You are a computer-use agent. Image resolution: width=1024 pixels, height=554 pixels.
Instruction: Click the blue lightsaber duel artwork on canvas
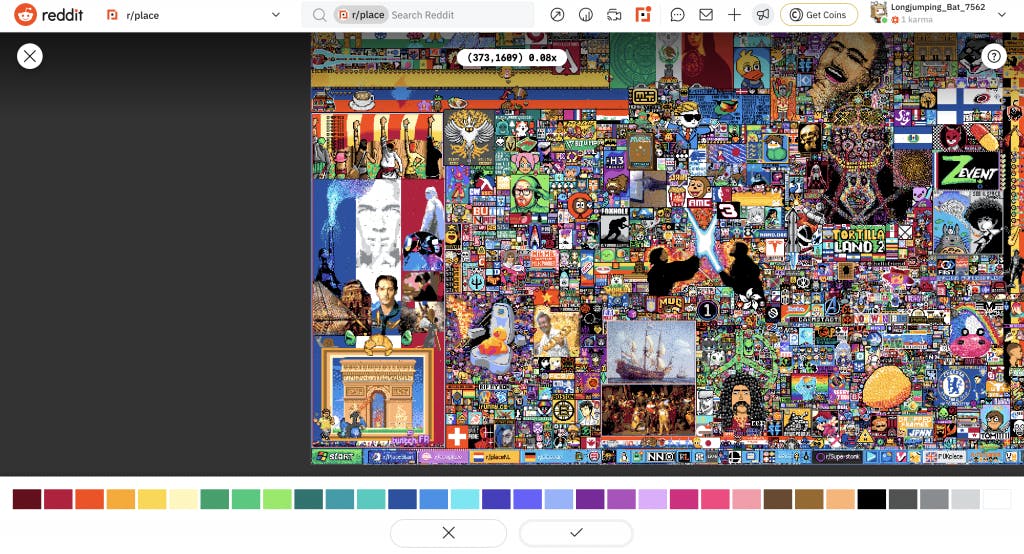click(x=707, y=253)
